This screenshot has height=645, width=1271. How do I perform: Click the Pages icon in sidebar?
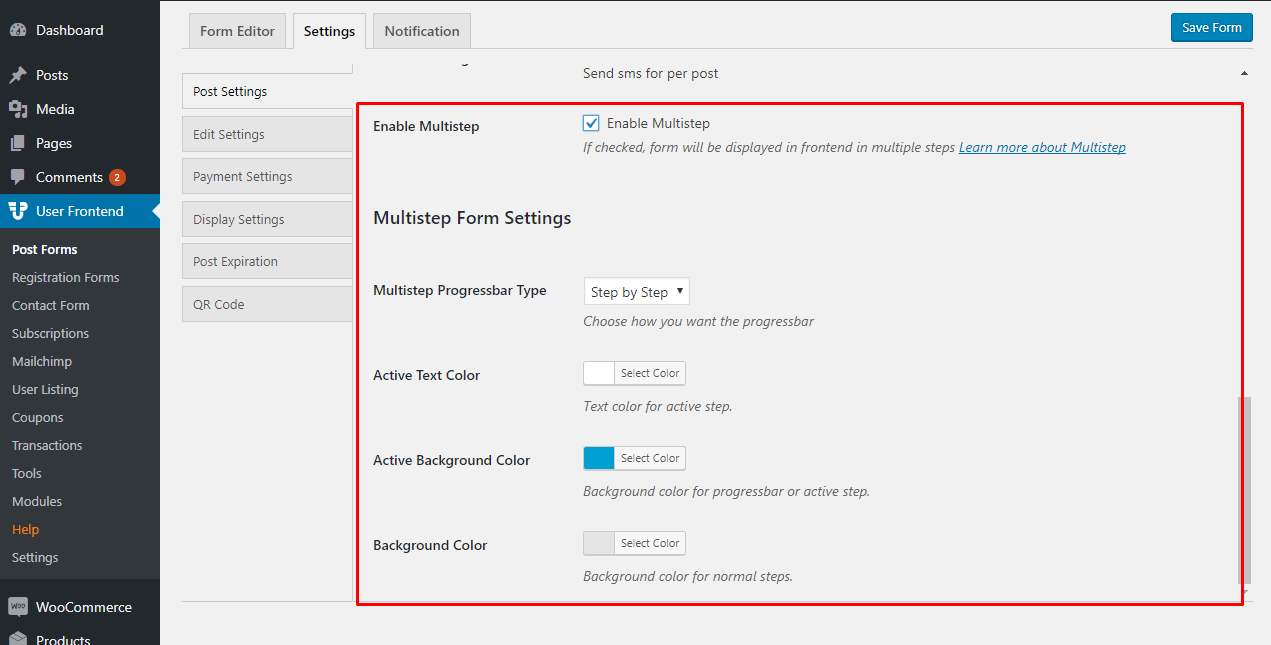[18, 143]
